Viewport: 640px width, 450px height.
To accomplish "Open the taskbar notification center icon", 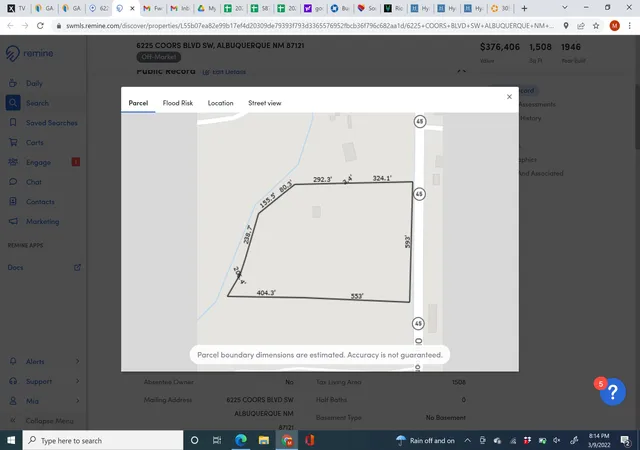I will [x=625, y=440].
